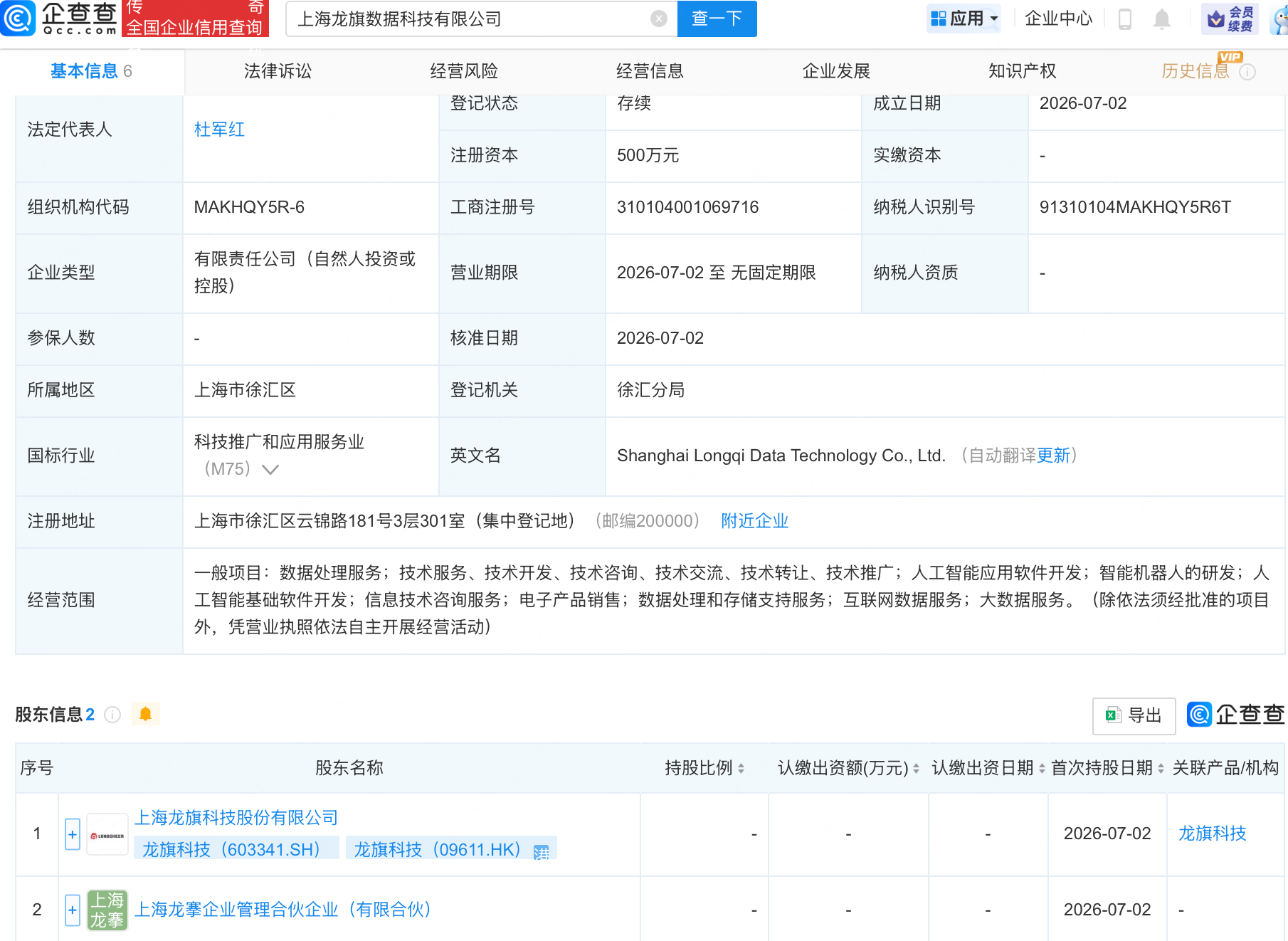Switch to 经营风险 tab

[464, 71]
